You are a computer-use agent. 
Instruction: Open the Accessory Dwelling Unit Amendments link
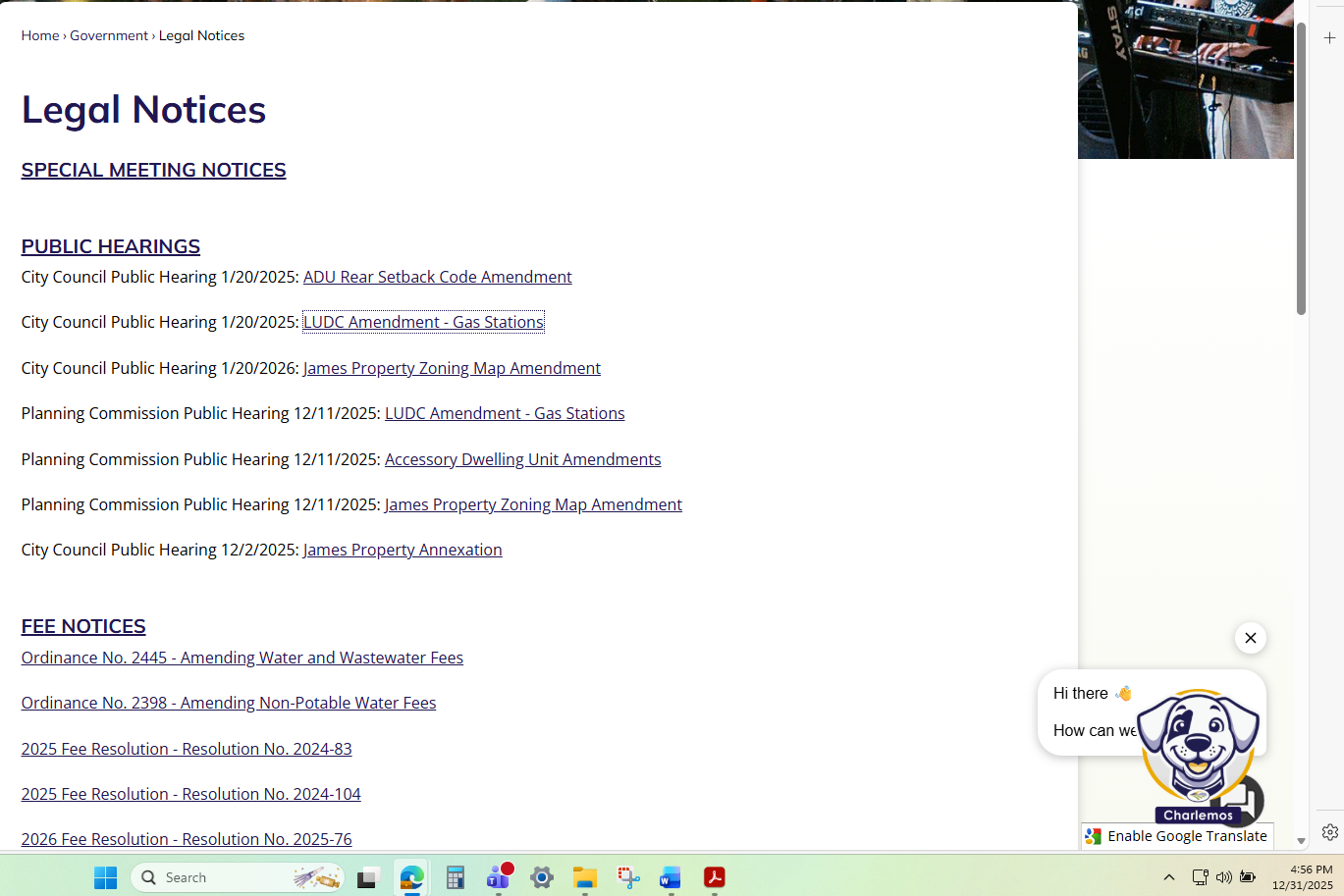tap(522, 459)
